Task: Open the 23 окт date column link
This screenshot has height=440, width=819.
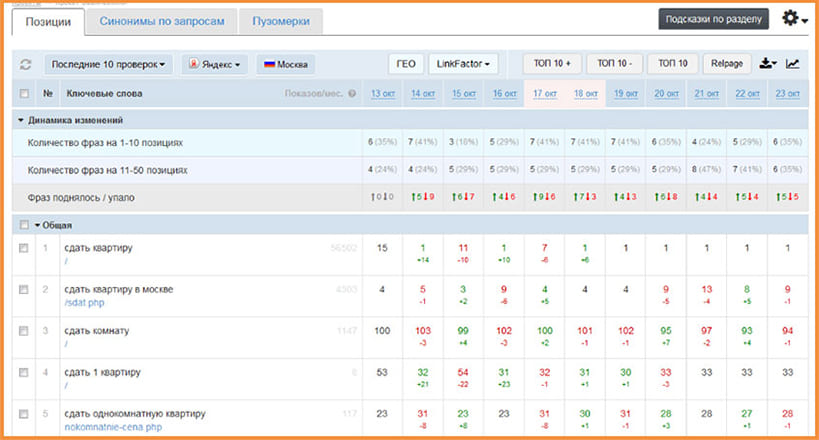Action: [788, 94]
